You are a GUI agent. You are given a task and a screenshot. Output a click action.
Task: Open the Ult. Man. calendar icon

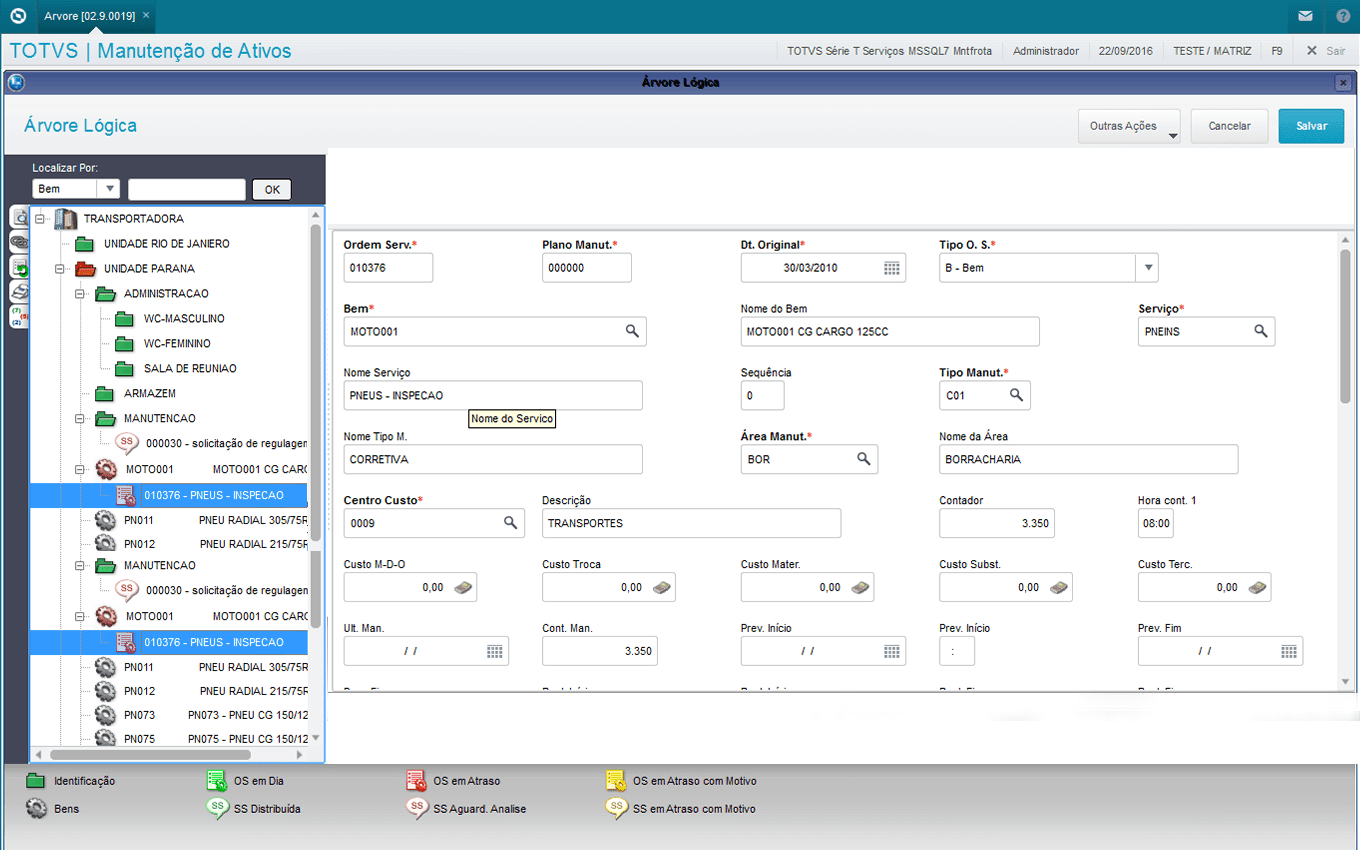click(494, 651)
